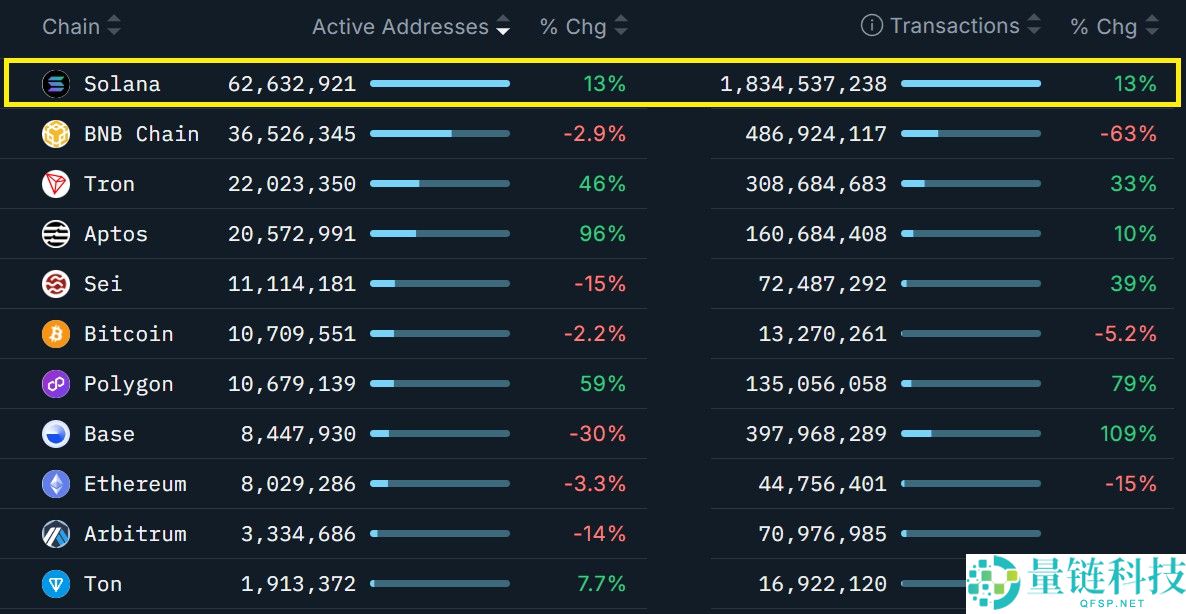Sort by Active Addresses column arrows
Viewport: 1186px width, 614px height.
point(503,26)
